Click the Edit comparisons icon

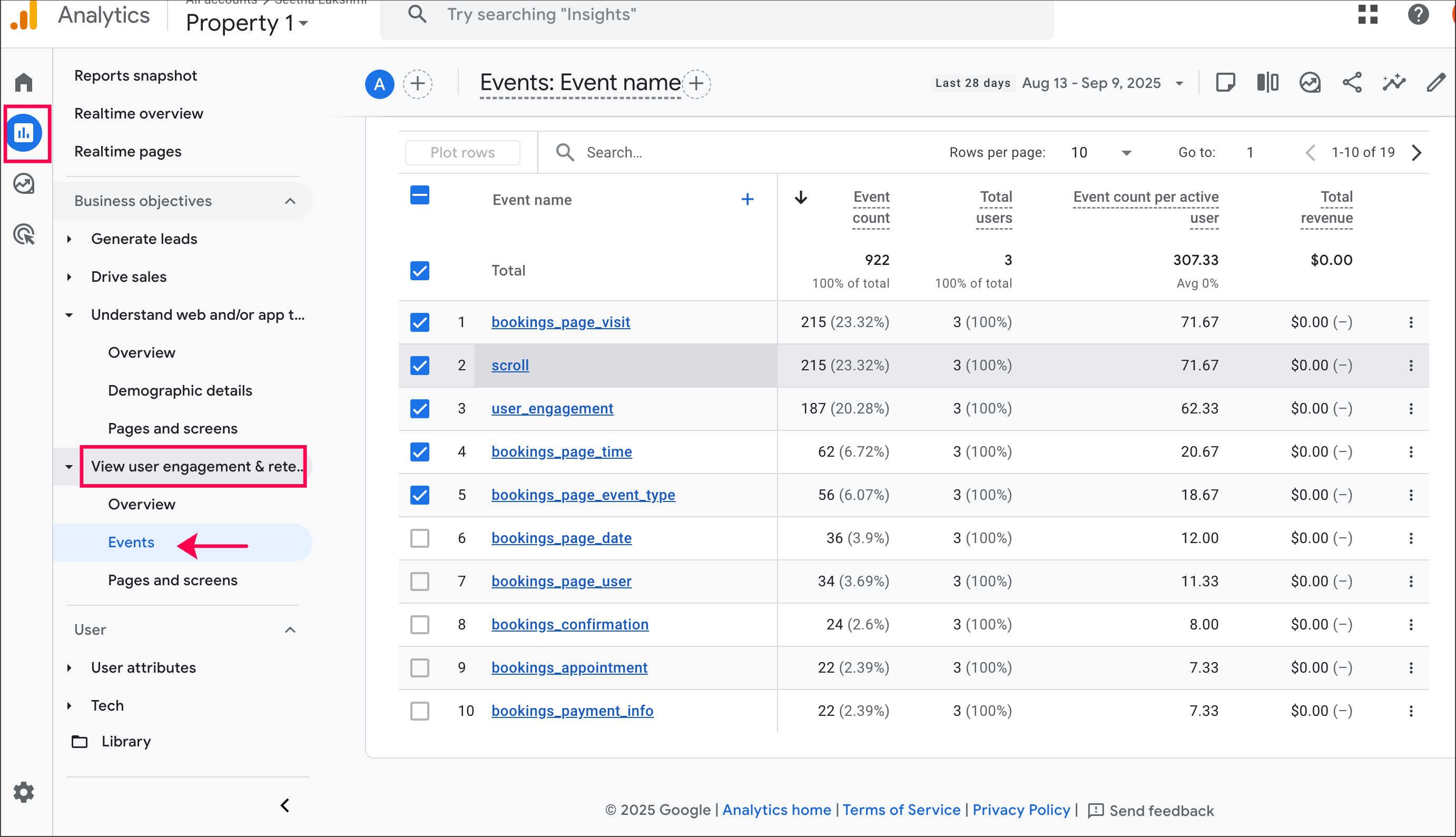tap(1267, 83)
